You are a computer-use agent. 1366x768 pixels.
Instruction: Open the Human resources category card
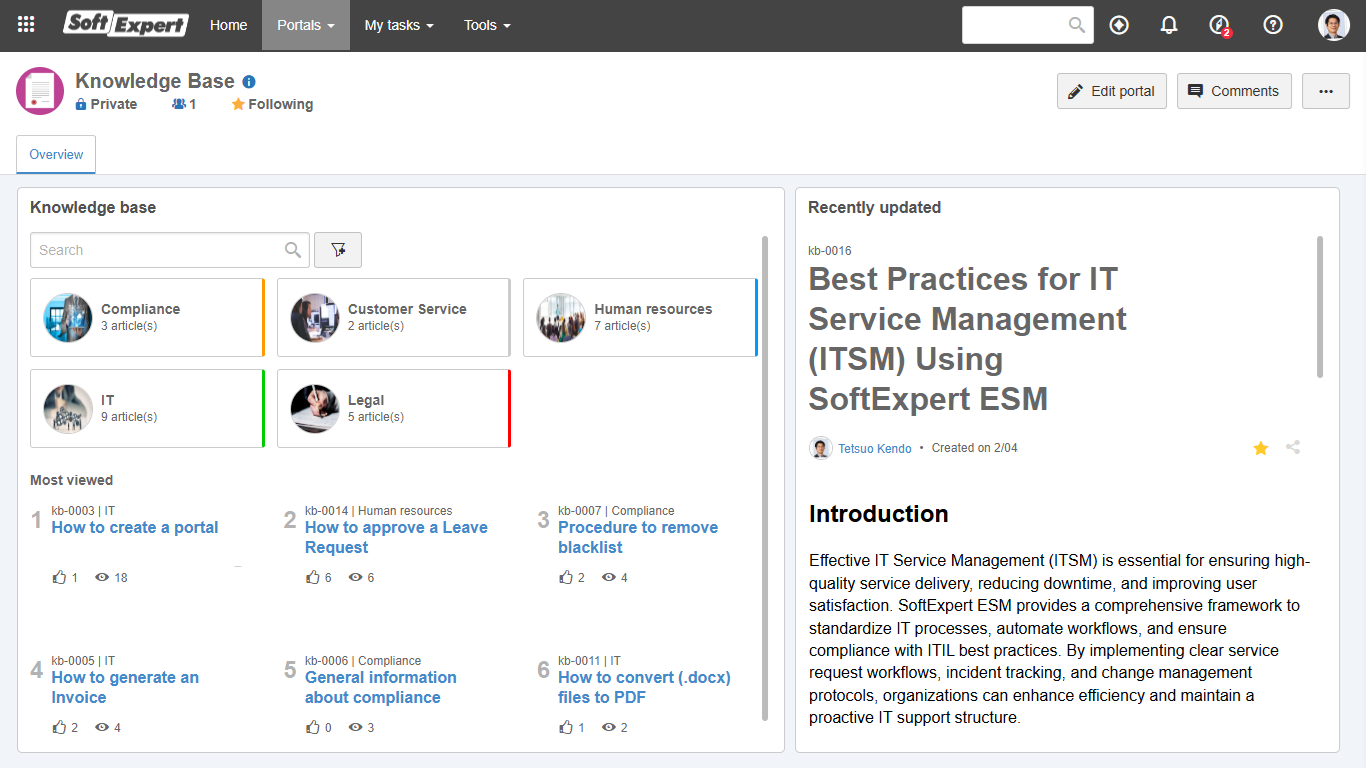(641, 317)
